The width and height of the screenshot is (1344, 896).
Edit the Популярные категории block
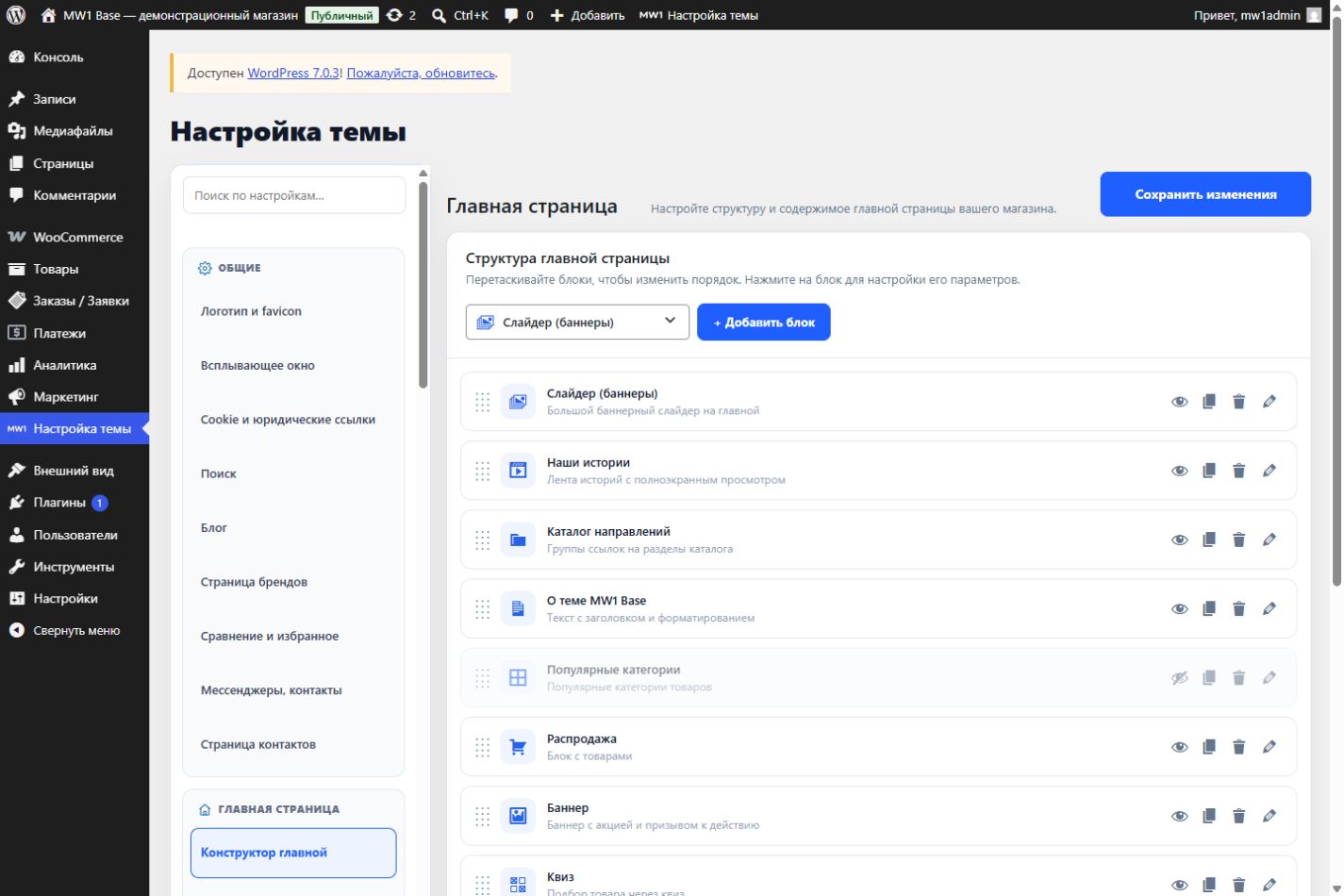(1269, 677)
